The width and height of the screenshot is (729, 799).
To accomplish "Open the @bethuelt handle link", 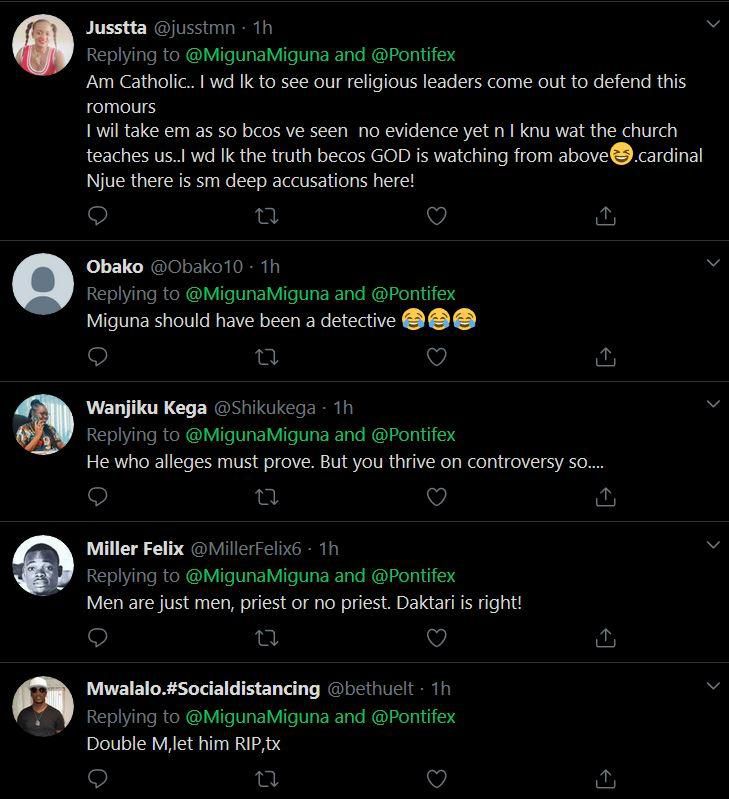I will [x=373, y=688].
